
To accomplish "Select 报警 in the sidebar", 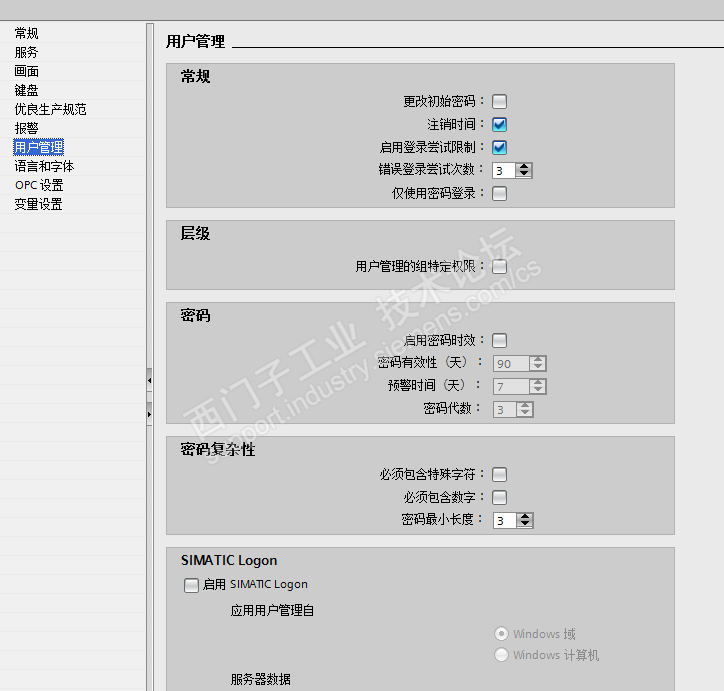I will 26,128.
